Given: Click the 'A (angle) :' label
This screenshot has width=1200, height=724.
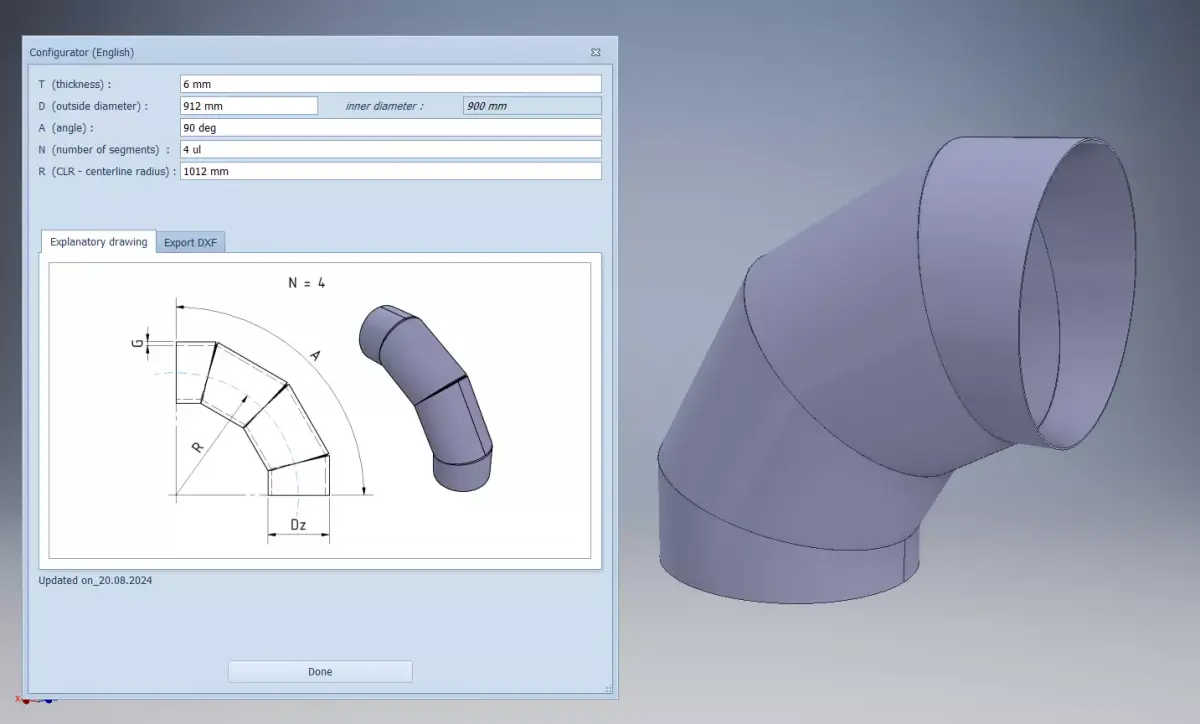Looking at the screenshot, I should click(x=66, y=128).
